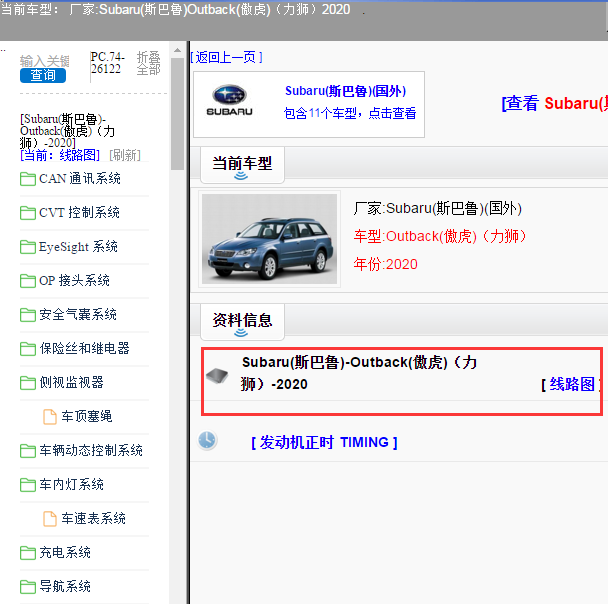Expand the 保险丝和继电器 tree item
Screen dimensions: 608x604
(85, 349)
